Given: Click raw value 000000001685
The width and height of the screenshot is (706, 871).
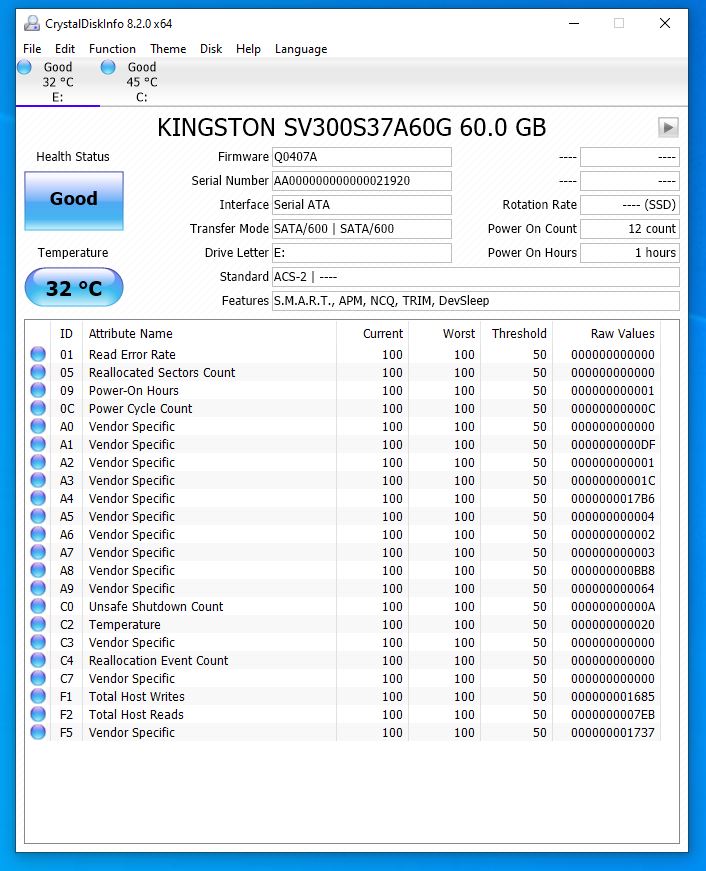Looking at the screenshot, I should (613, 696).
